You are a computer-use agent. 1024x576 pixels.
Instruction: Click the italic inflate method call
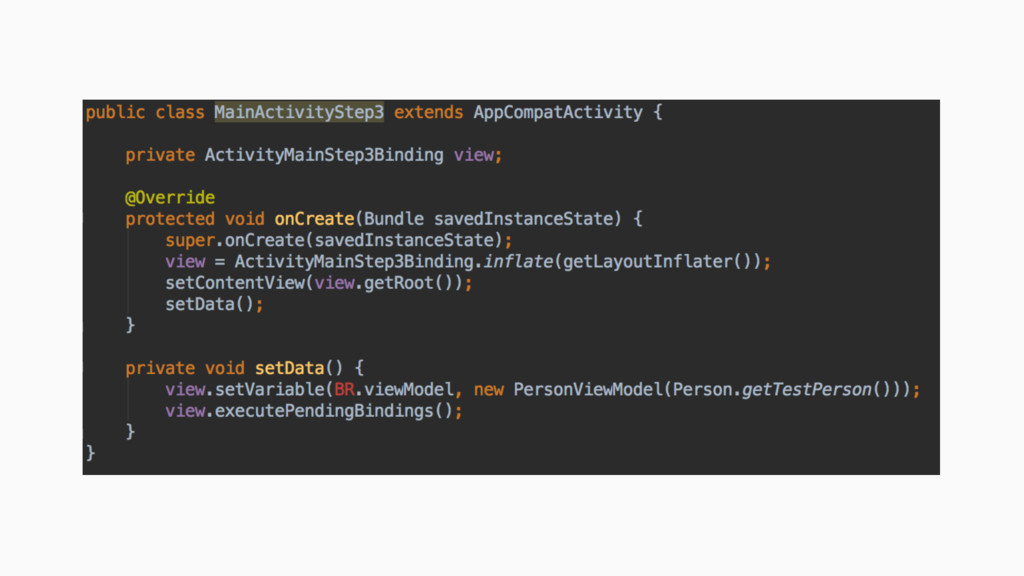pyautogui.click(x=518, y=261)
